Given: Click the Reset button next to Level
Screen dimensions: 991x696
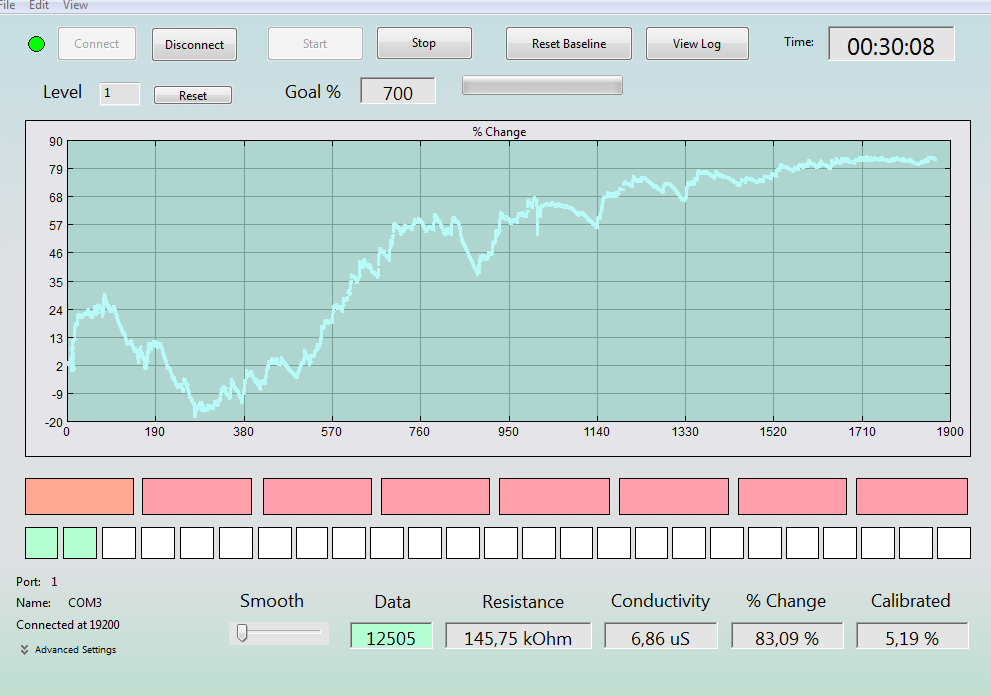Looking at the screenshot, I should (x=193, y=95).
